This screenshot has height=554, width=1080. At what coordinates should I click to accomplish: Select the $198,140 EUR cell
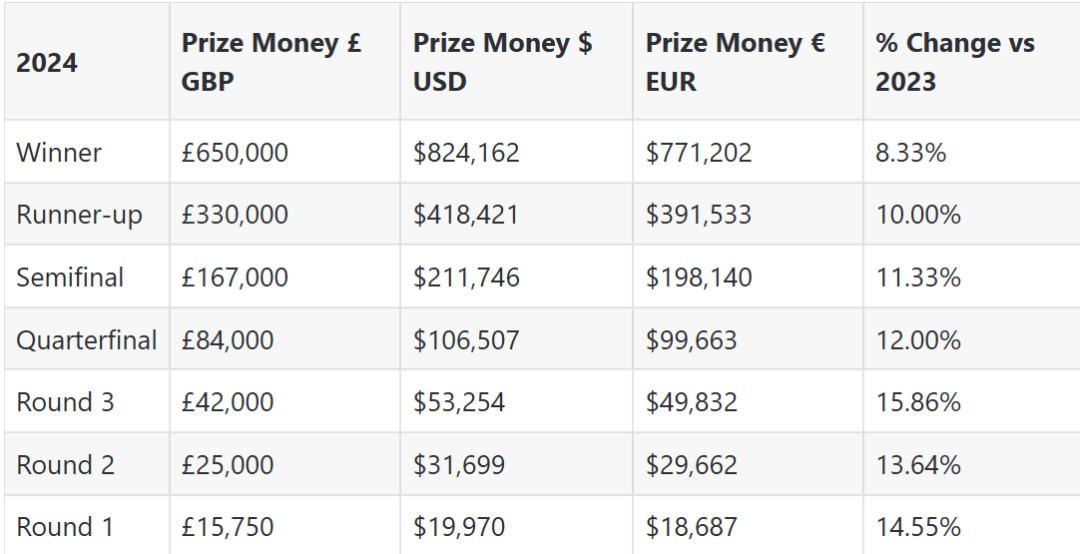pyautogui.click(x=699, y=277)
